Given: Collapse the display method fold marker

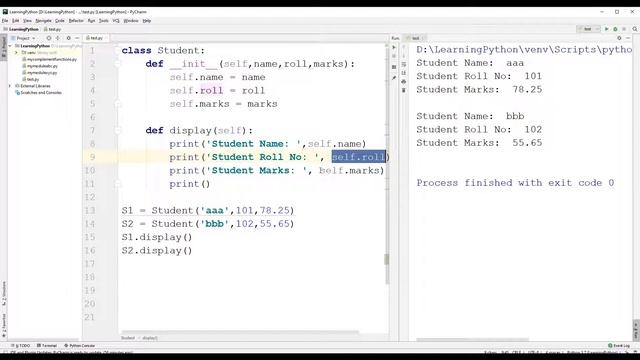Looking at the screenshot, I should coord(118,131).
